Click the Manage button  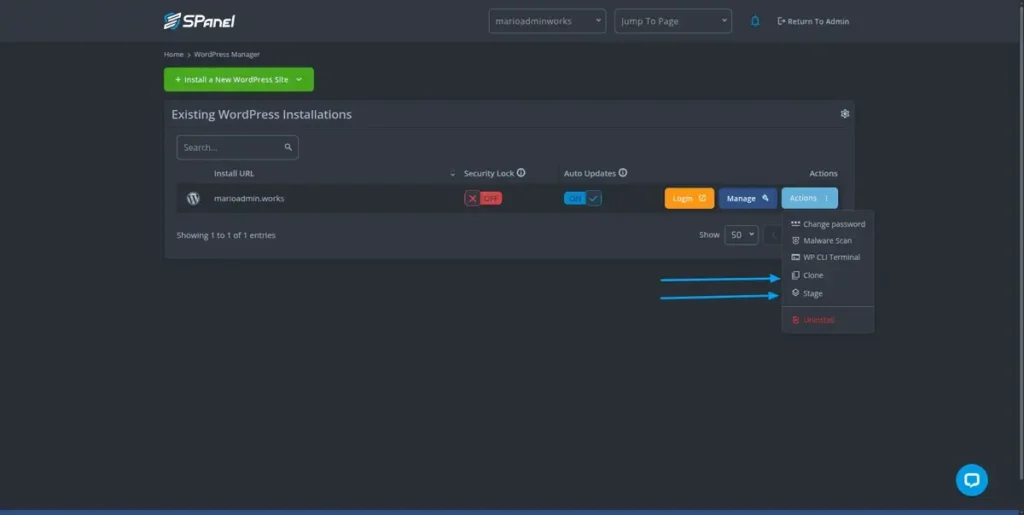point(748,198)
